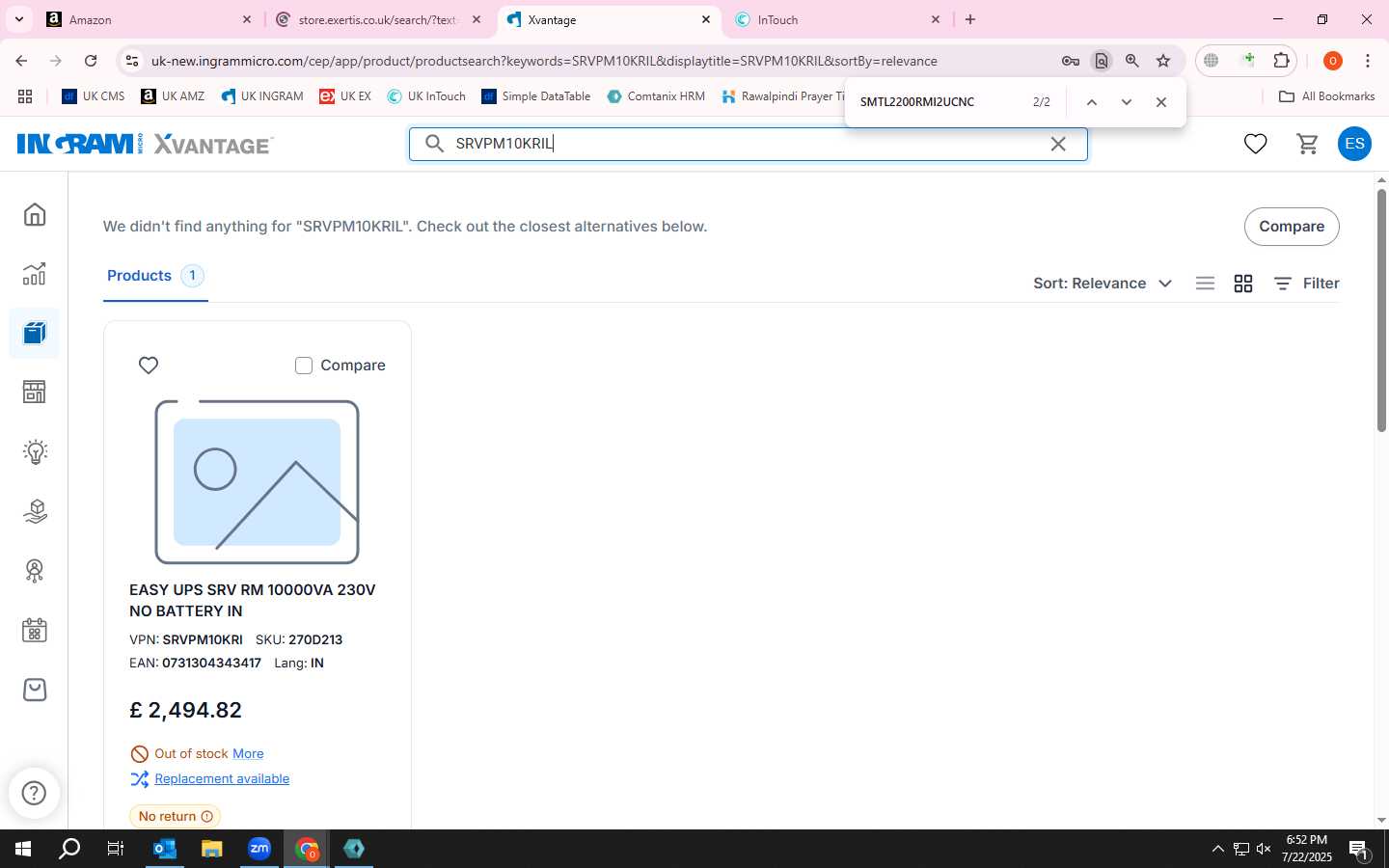Go back using browser back arrow
The image size is (1389, 868).
tap(21, 61)
